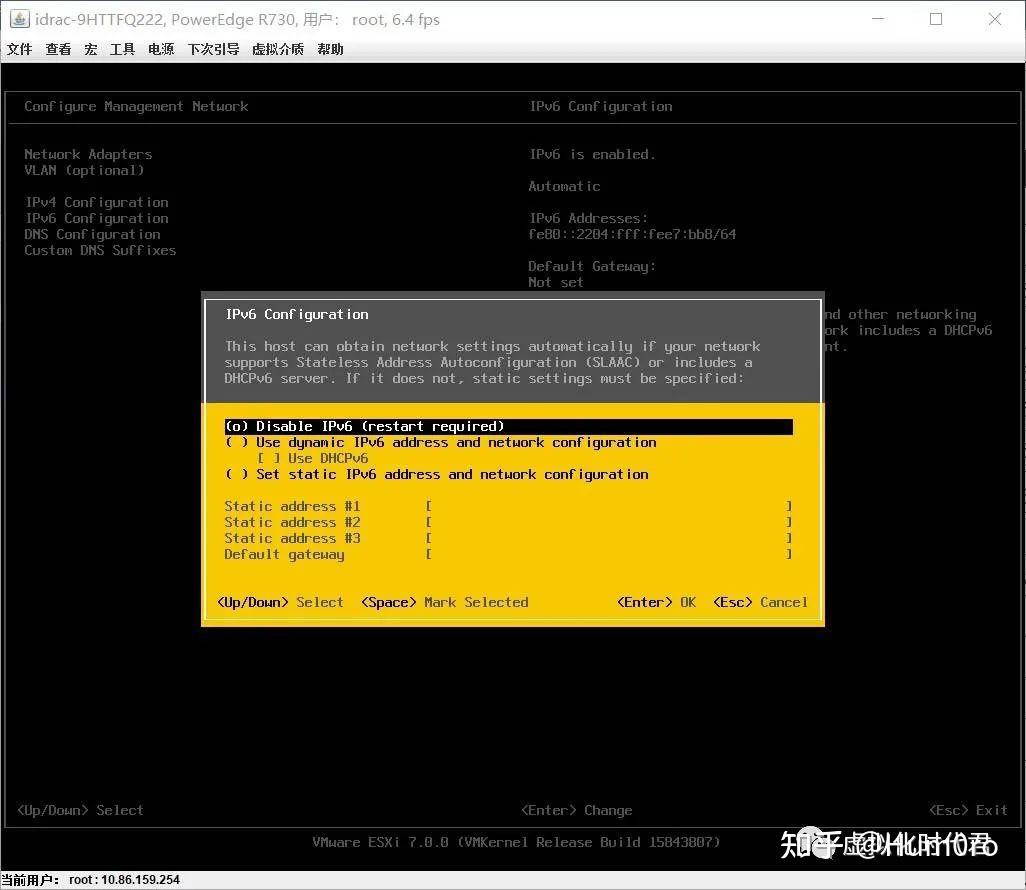The image size is (1026, 890).
Task: Click the Static address #2 input field
Action: point(600,522)
